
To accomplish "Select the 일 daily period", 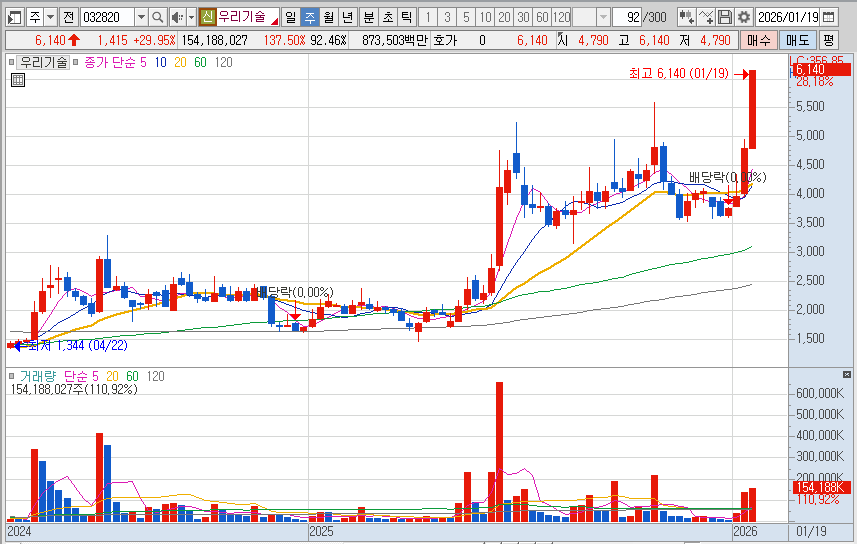I will tap(291, 17).
